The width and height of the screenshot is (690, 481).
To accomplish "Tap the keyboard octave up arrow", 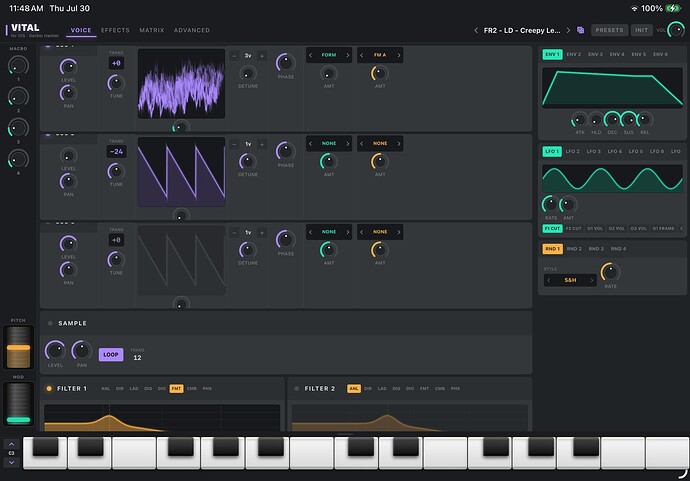I will pos(11,444).
